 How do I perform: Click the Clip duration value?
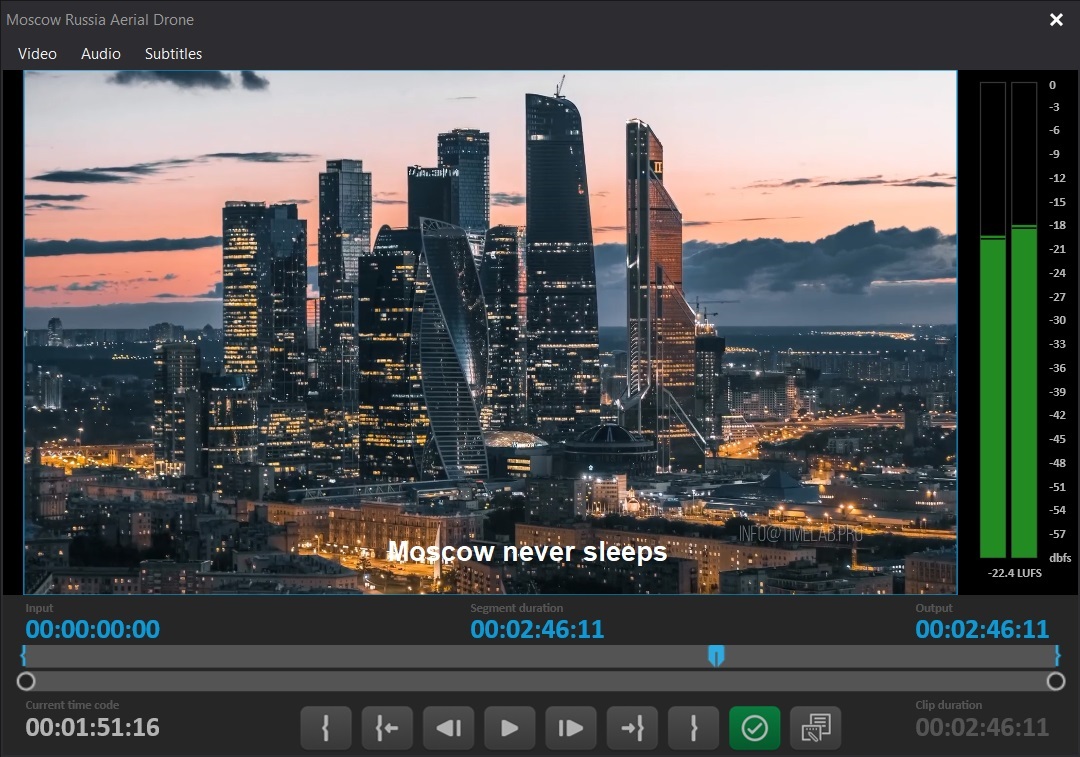pyautogui.click(x=982, y=727)
